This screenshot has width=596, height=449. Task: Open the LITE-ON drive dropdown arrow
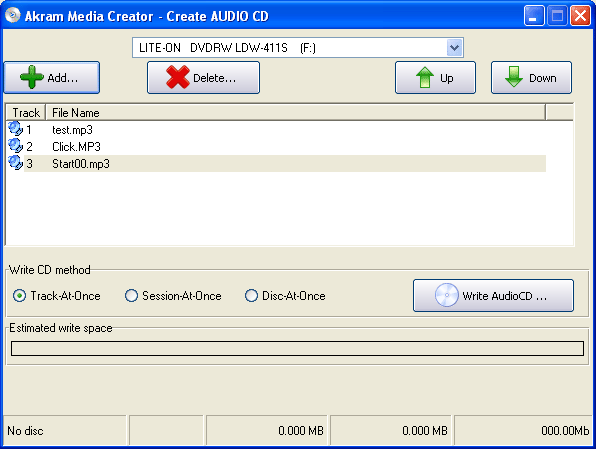[x=454, y=48]
